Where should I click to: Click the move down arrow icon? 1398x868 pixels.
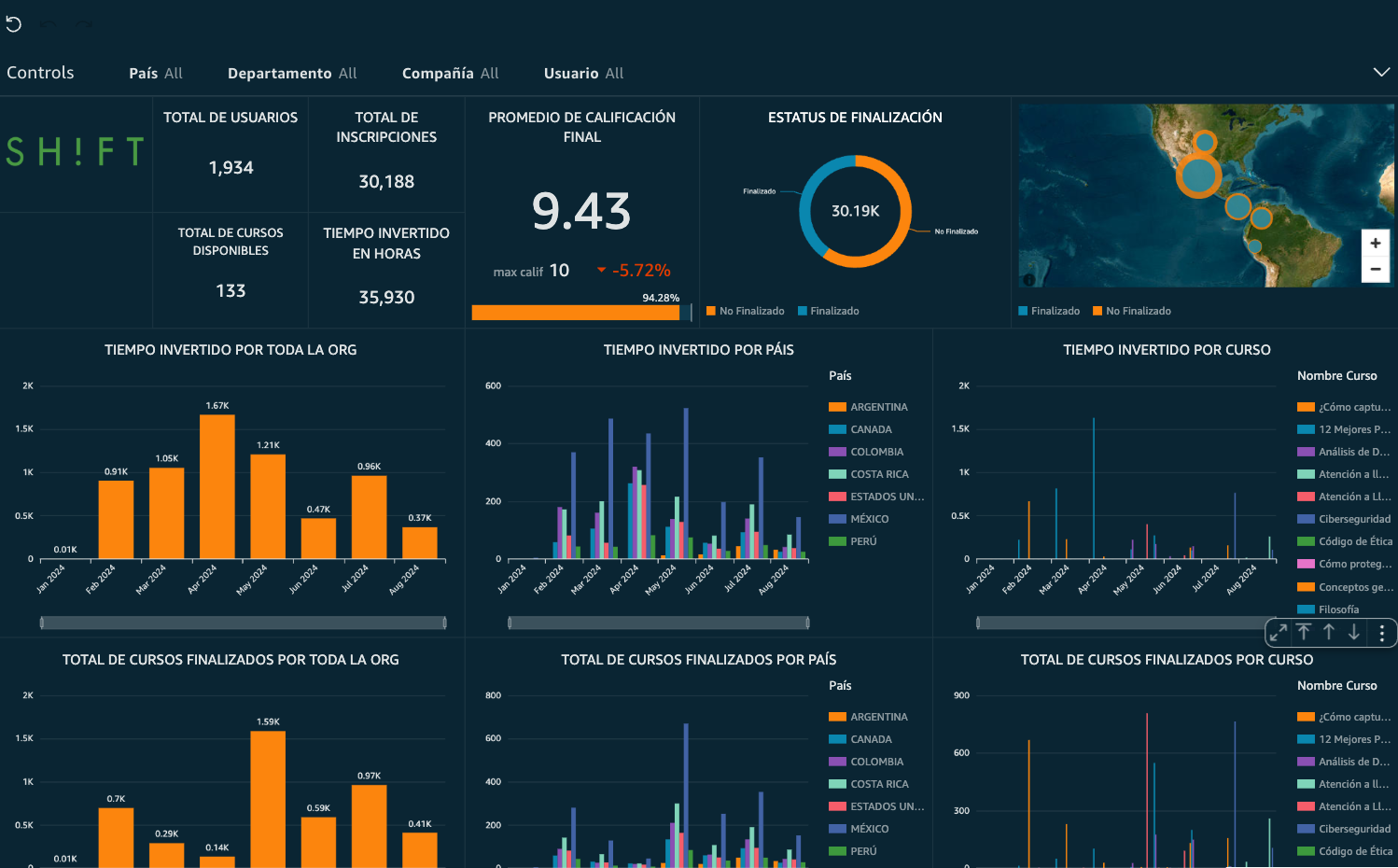click(x=1354, y=632)
